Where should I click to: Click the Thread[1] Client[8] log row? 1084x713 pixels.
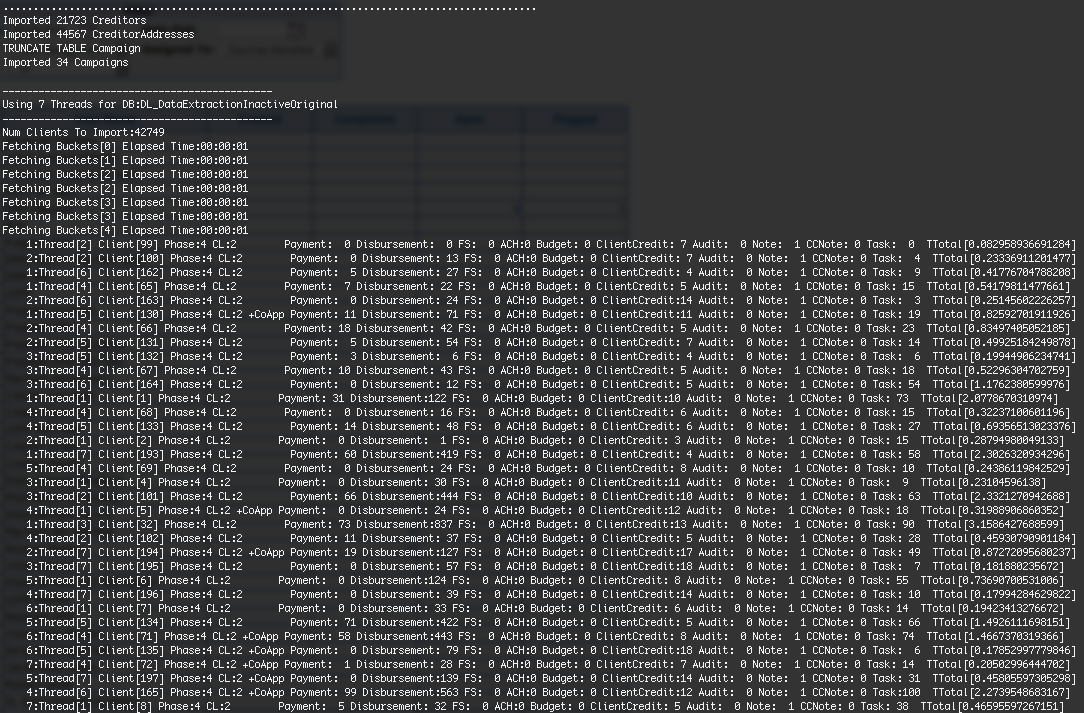[545, 706]
